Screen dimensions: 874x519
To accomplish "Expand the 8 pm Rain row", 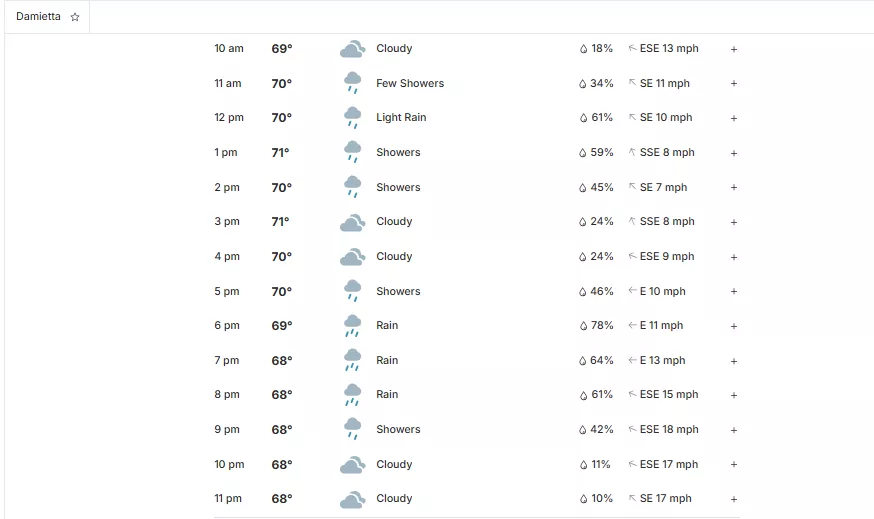I will (734, 395).
